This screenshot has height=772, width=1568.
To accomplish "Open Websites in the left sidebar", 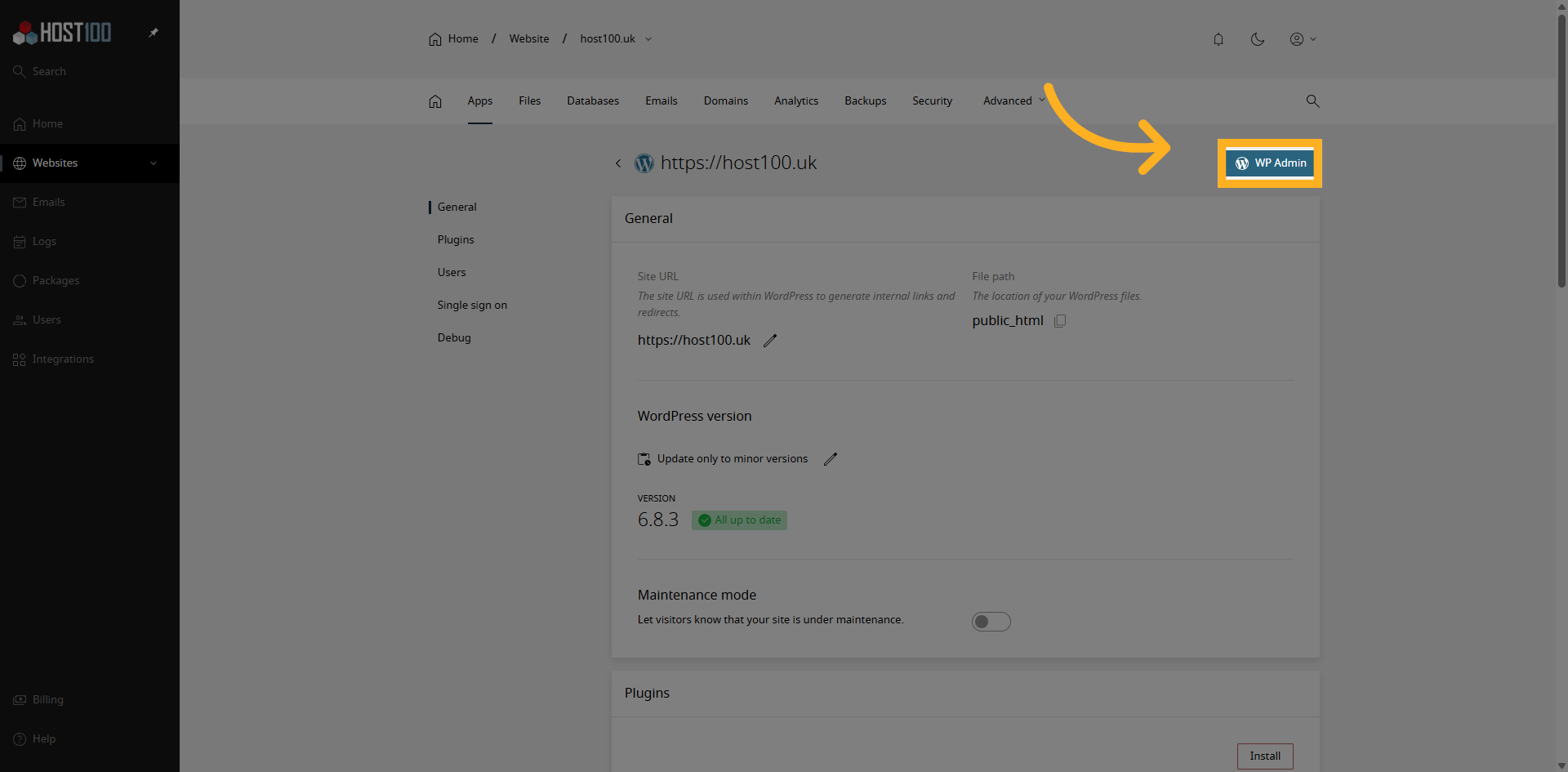I will point(90,163).
